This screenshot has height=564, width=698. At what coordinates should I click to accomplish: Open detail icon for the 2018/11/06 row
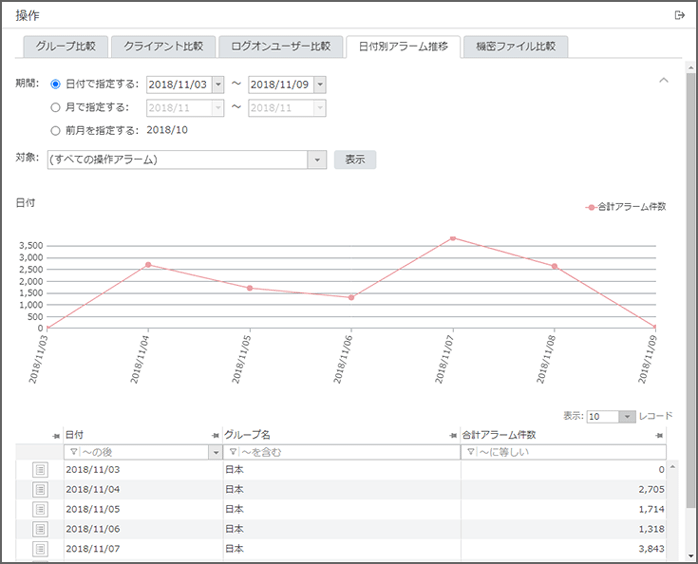40,529
